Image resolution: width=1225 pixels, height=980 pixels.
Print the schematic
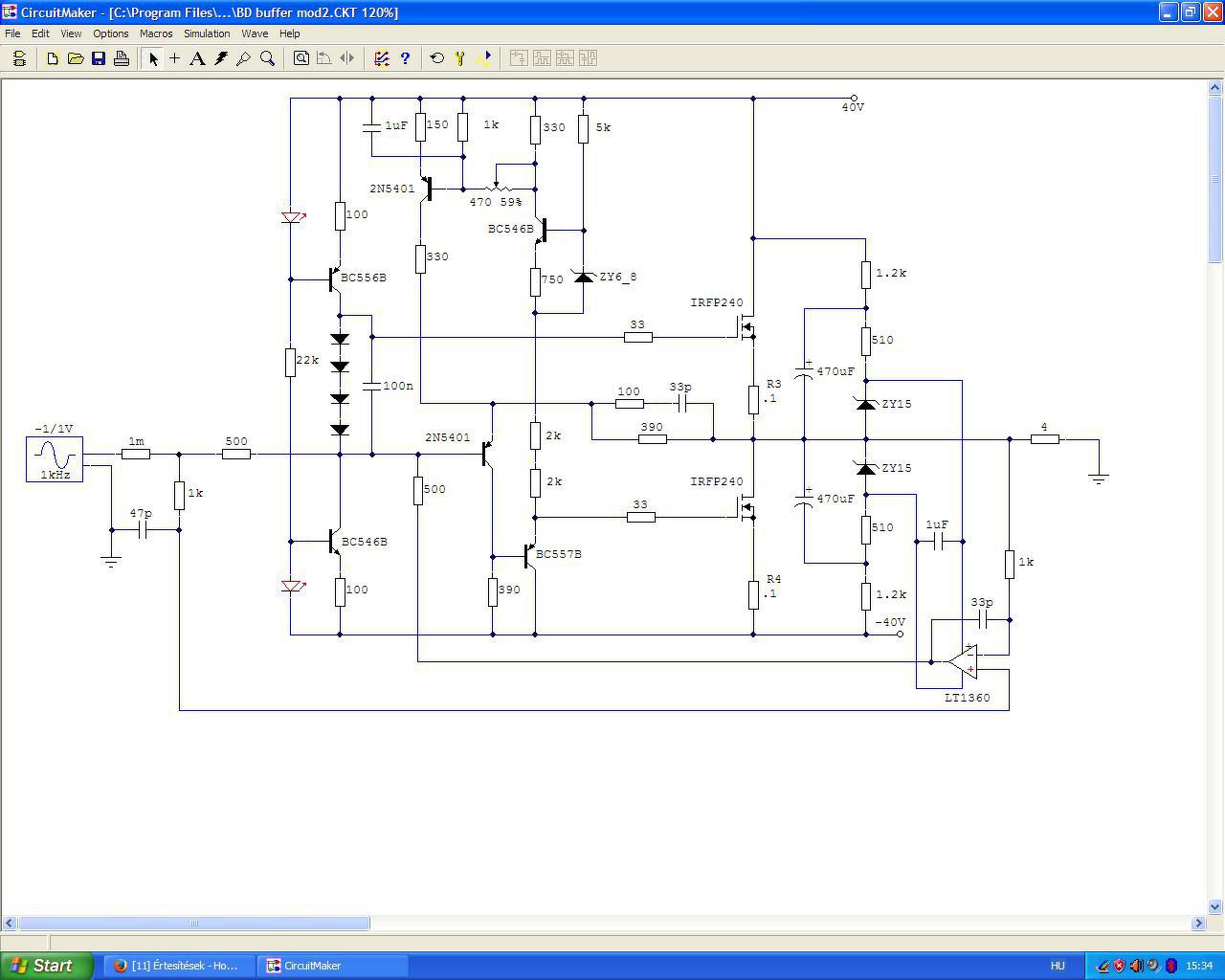pyautogui.click(x=122, y=58)
